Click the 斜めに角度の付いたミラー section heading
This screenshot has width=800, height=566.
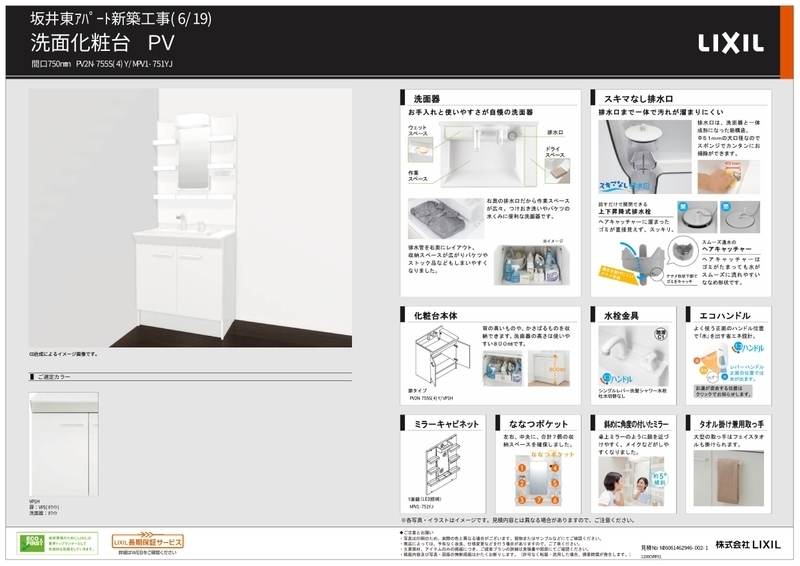click(636, 424)
